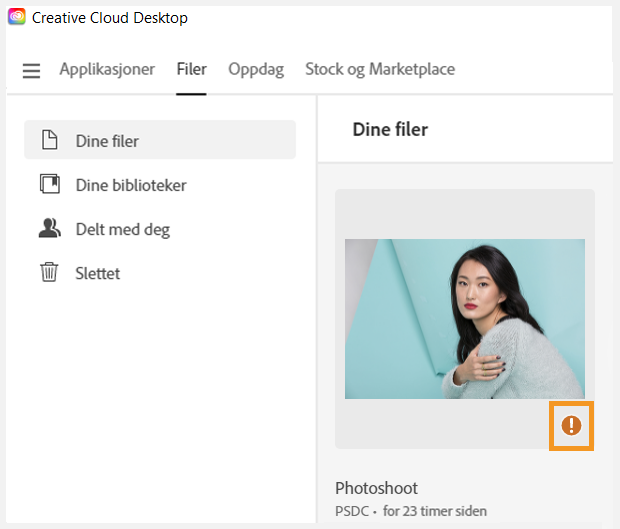620x529 pixels.
Task: Switch to the Applikasjoner tab
Action: click(107, 69)
